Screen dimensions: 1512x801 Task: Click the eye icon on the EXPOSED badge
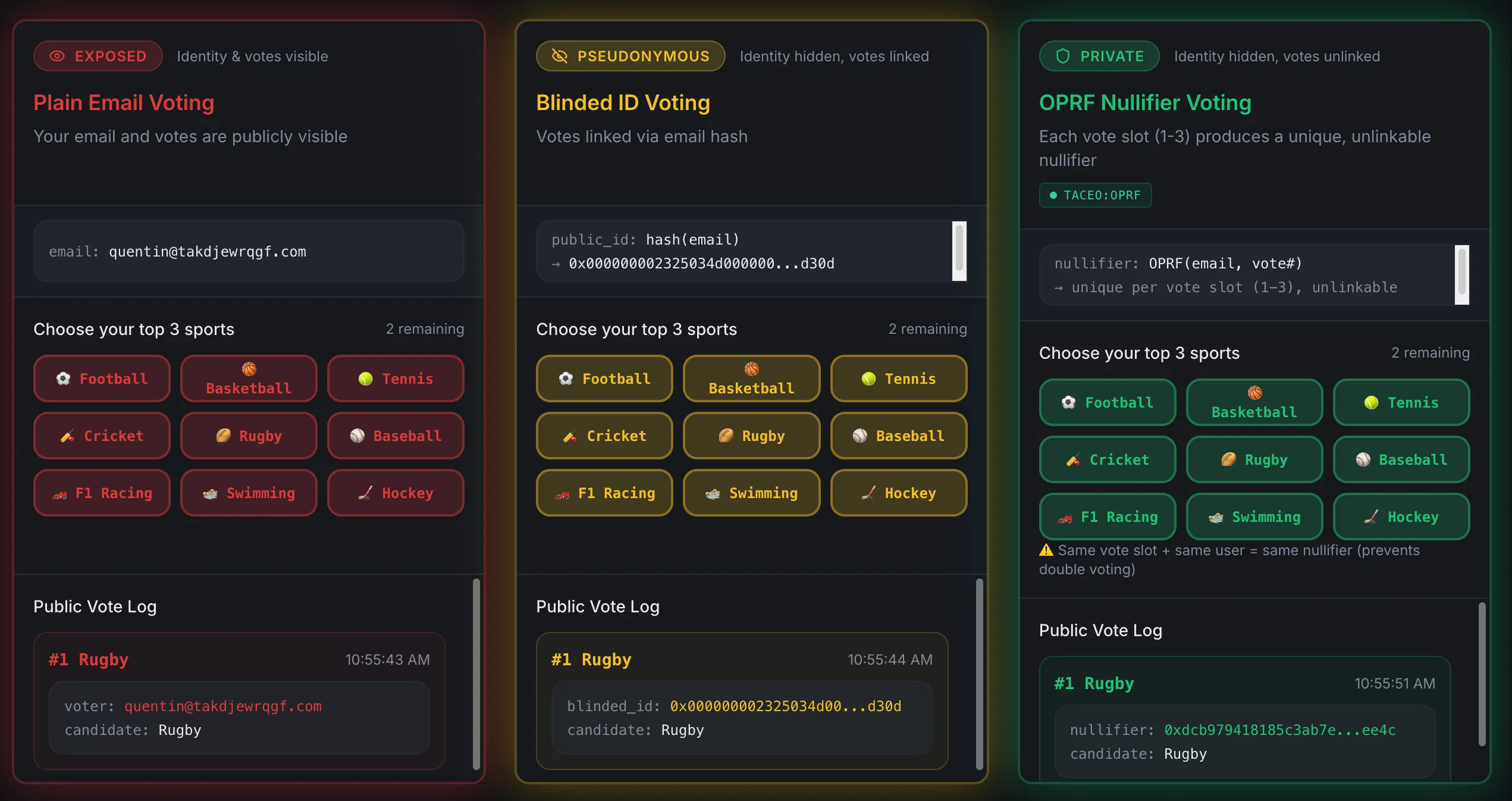[57, 56]
